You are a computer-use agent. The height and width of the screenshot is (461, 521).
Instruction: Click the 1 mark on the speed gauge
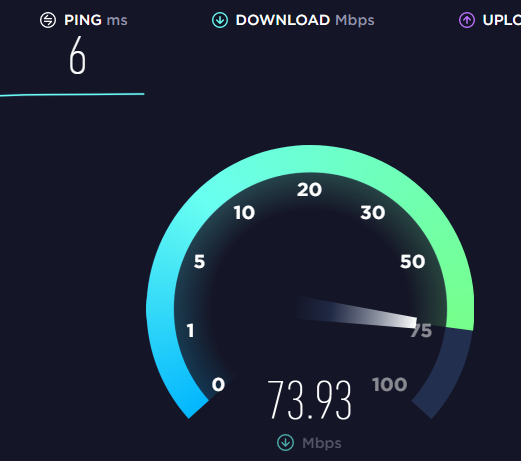point(190,331)
